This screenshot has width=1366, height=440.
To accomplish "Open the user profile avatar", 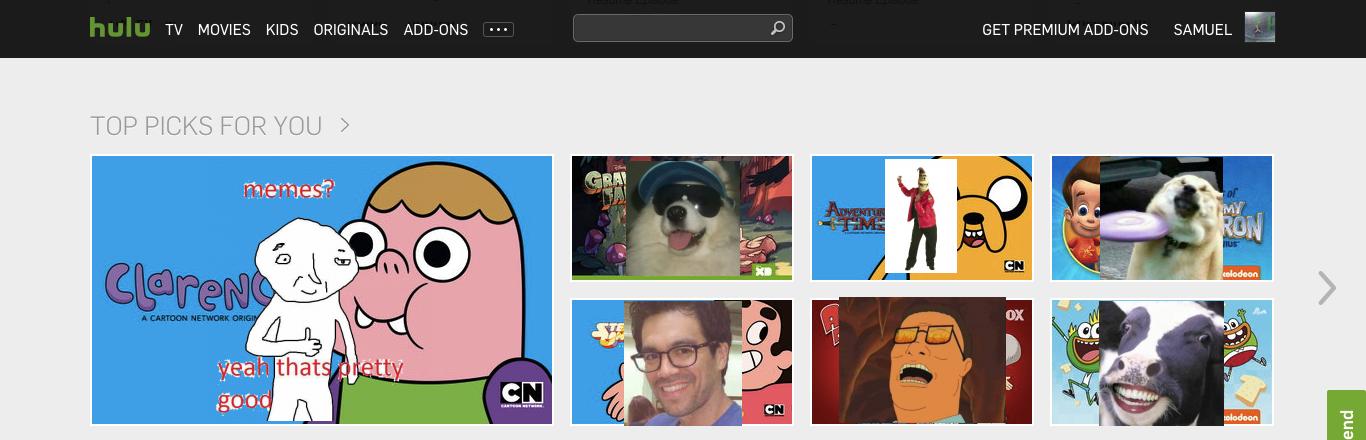I will [x=1259, y=28].
